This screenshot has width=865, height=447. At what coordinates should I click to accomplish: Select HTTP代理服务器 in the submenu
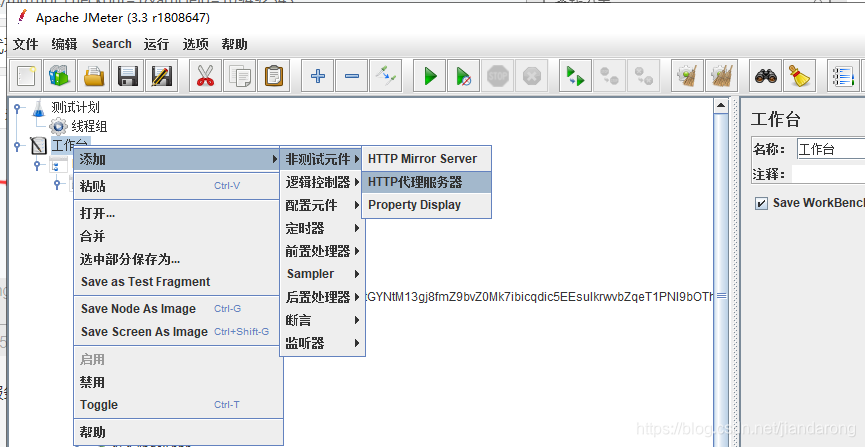point(426,182)
